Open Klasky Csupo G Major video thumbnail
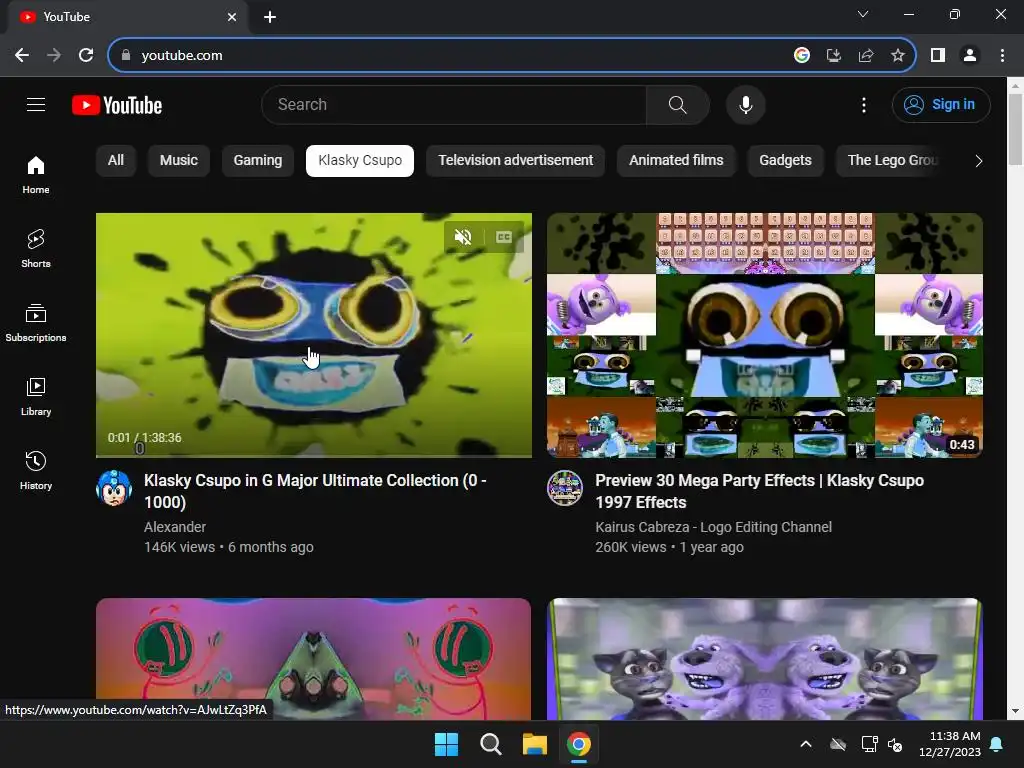This screenshot has height=768, width=1024. (313, 335)
